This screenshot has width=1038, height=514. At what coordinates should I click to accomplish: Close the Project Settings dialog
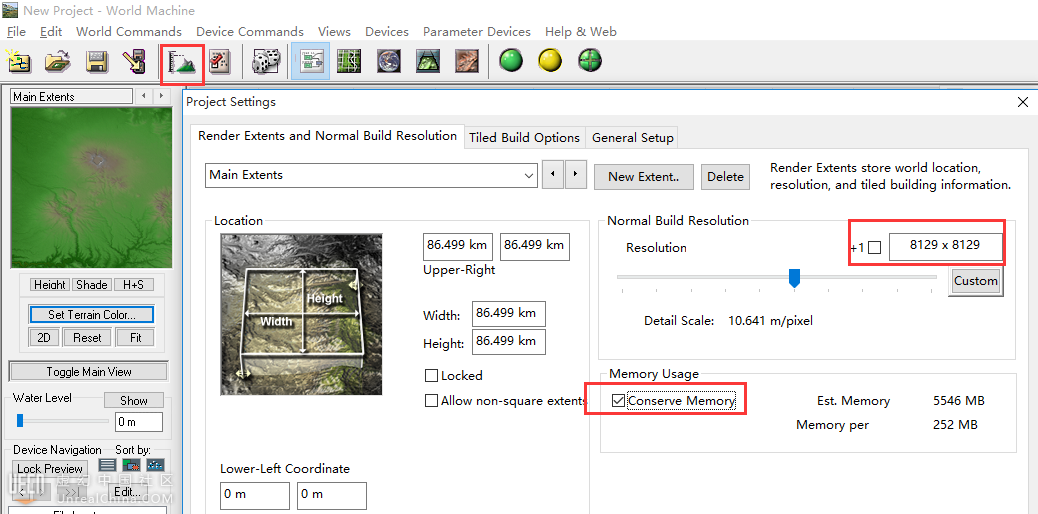pyautogui.click(x=1023, y=102)
